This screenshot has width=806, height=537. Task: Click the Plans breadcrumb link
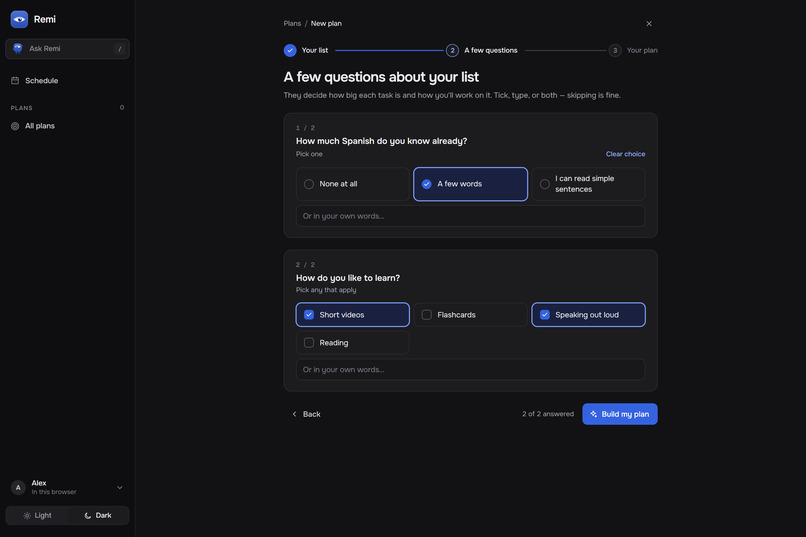(x=292, y=24)
